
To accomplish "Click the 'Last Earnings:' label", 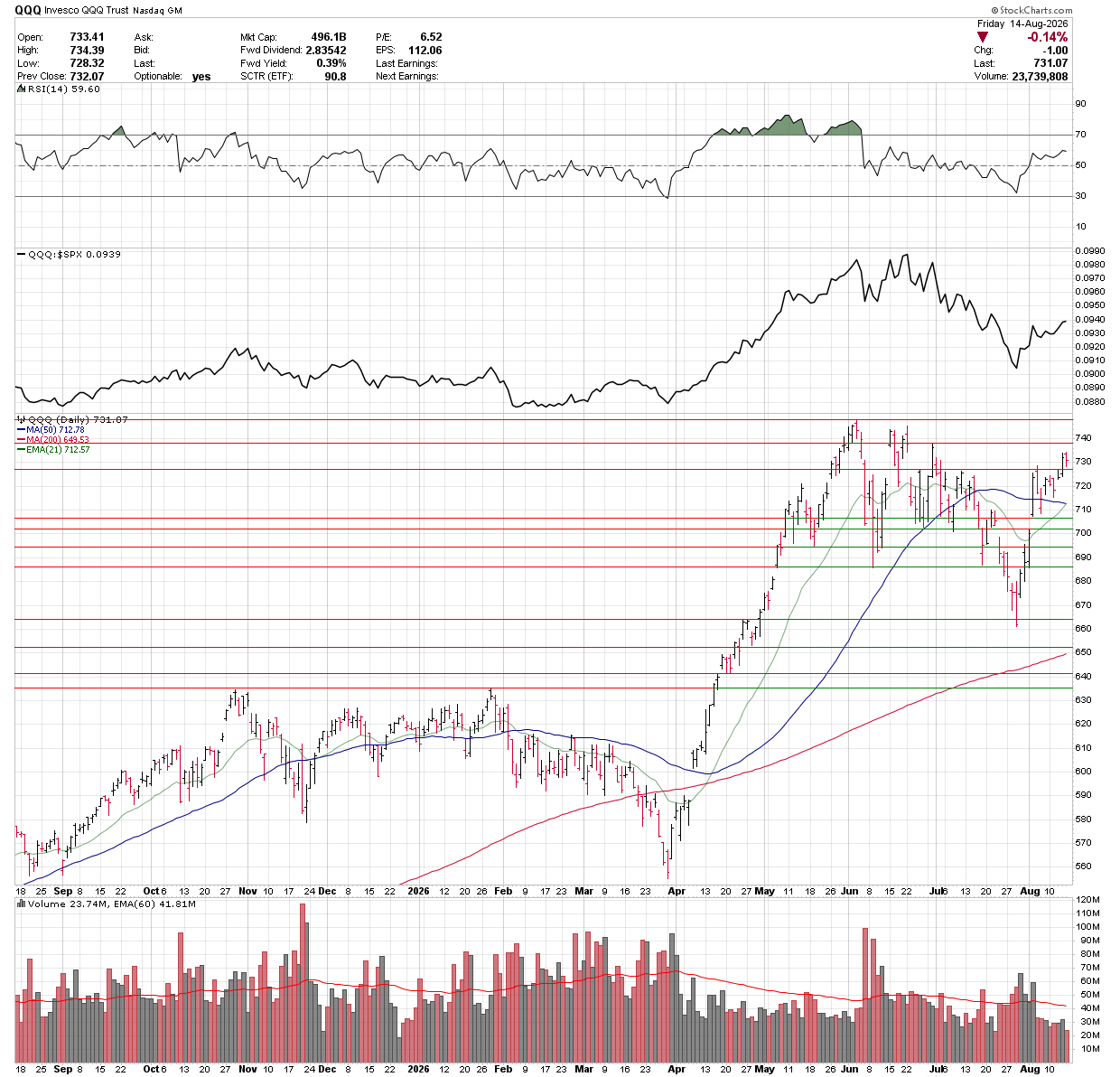I will (x=406, y=63).
